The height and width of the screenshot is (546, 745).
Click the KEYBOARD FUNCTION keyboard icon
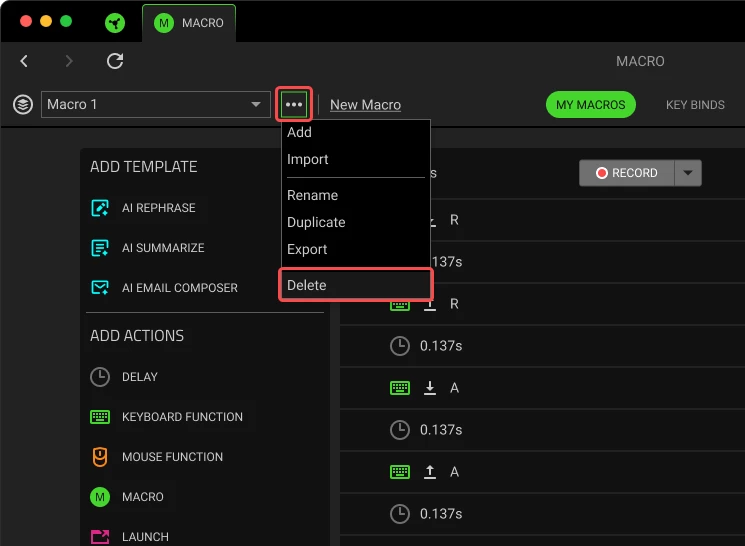(x=100, y=417)
